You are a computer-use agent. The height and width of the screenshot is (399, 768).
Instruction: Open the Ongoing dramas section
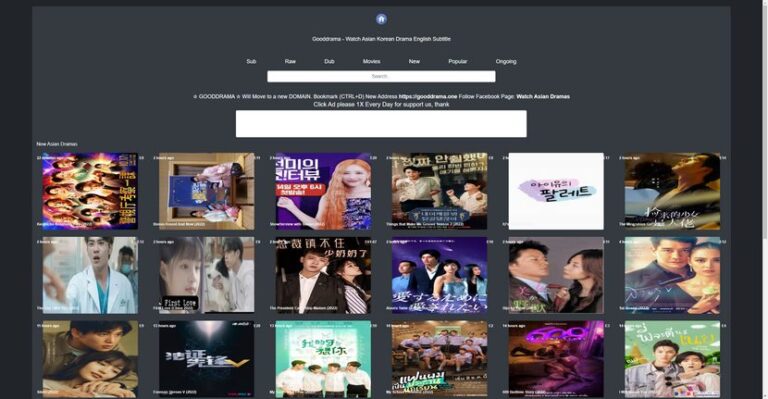pyautogui.click(x=506, y=62)
